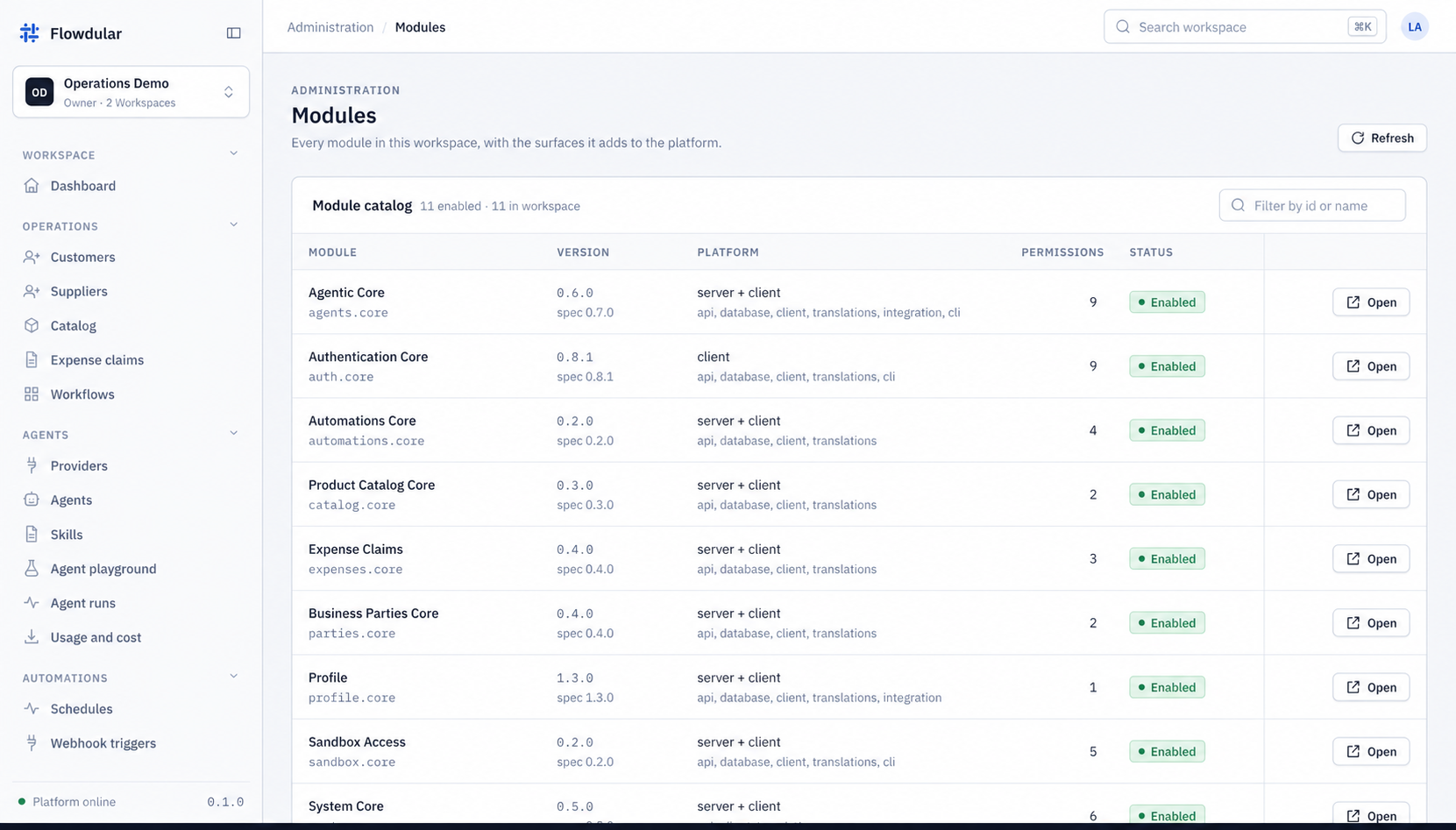1456x830 pixels.
Task: Click the Usage and cost download icon
Action: tap(32, 637)
